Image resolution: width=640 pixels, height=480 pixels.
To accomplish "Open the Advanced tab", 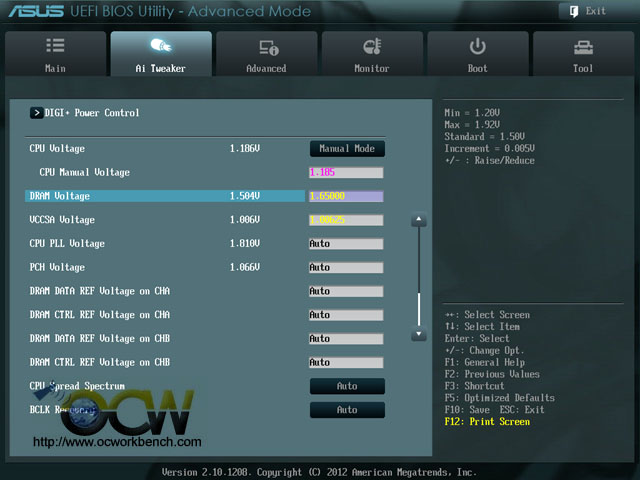I will pos(267,53).
